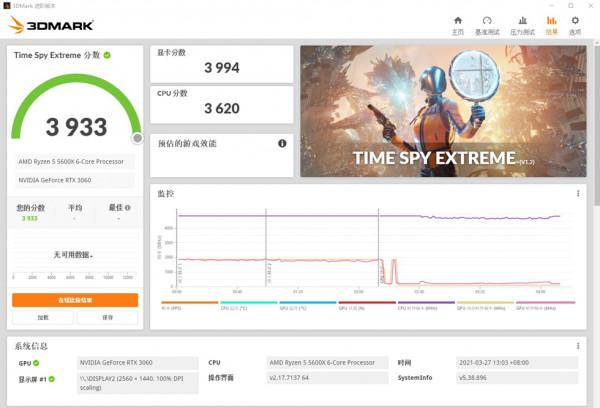The image size is (600, 408).
Task: Click the v2.17.7137 64 version field
Action: pos(327,378)
